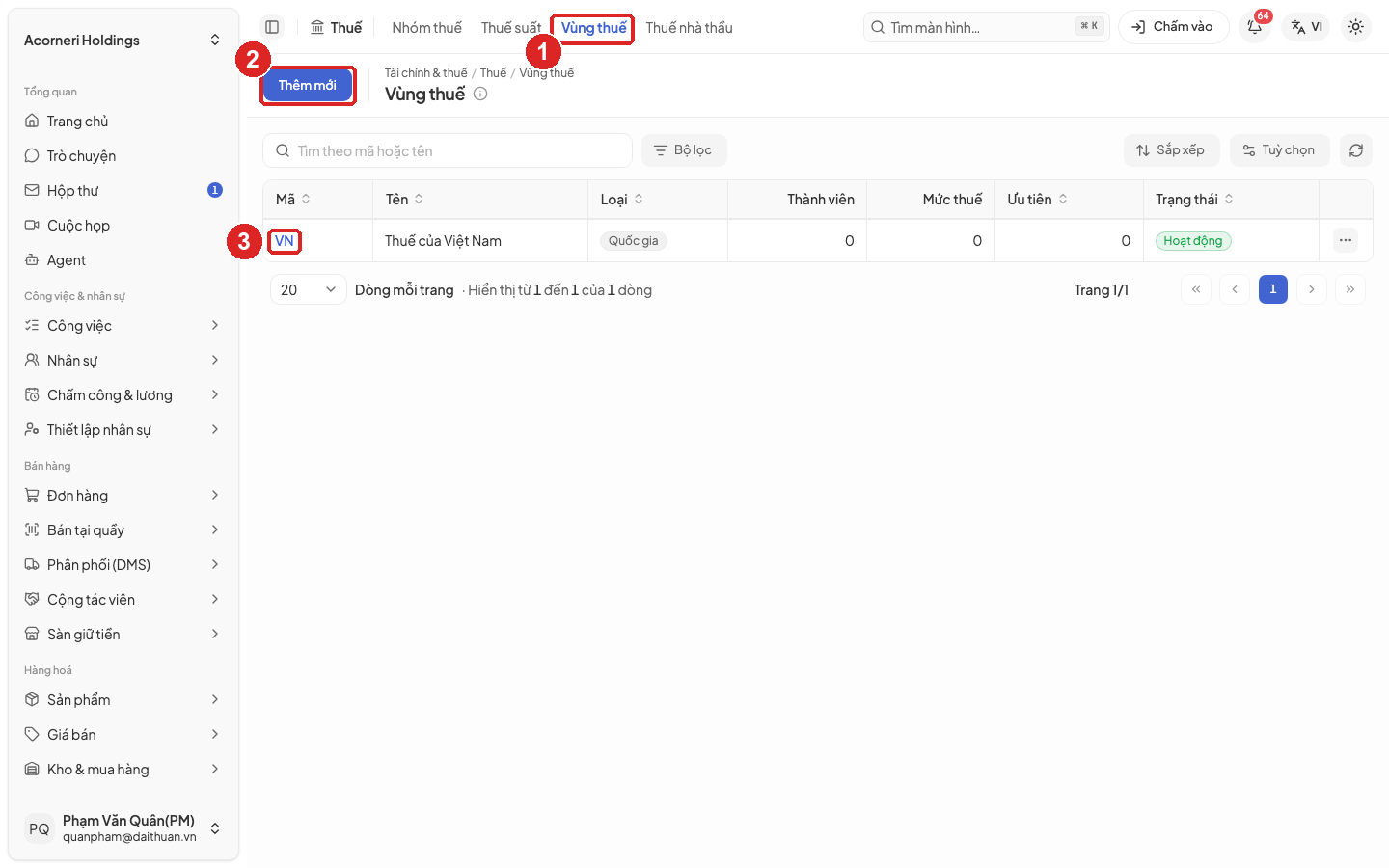Expand Chấm công & lương menu

point(123,395)
